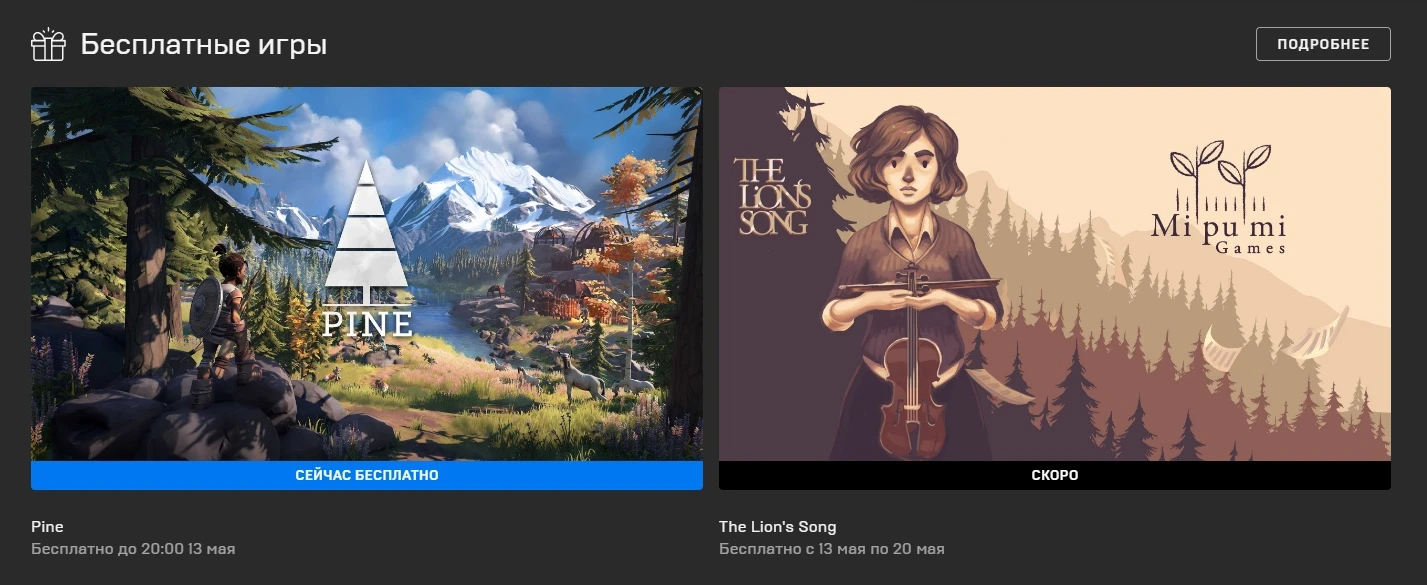
Task: Click the Бесплатные игры heading
Action: click(204, 45)
